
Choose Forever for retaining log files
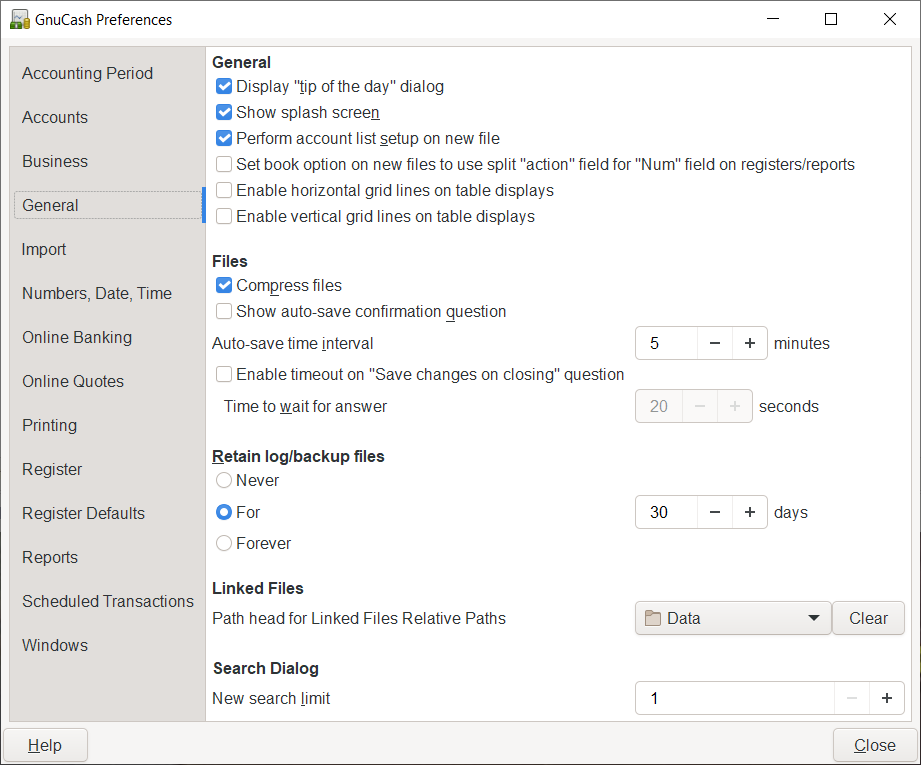[x=224, y=544]
